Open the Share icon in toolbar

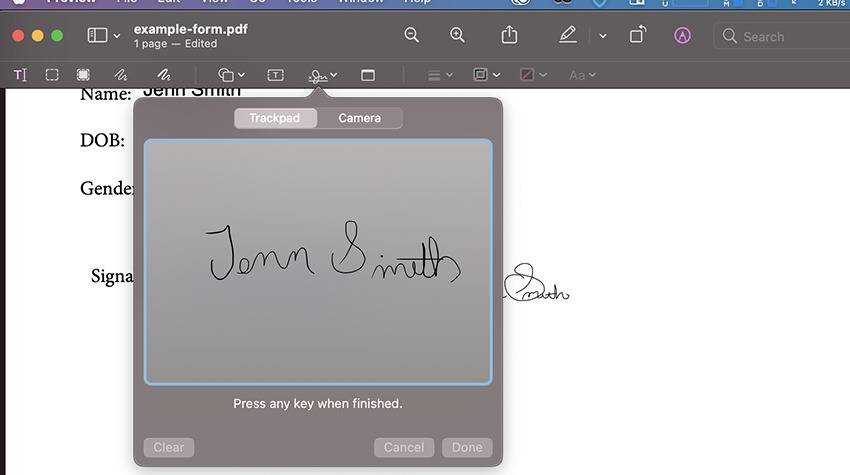509,35
